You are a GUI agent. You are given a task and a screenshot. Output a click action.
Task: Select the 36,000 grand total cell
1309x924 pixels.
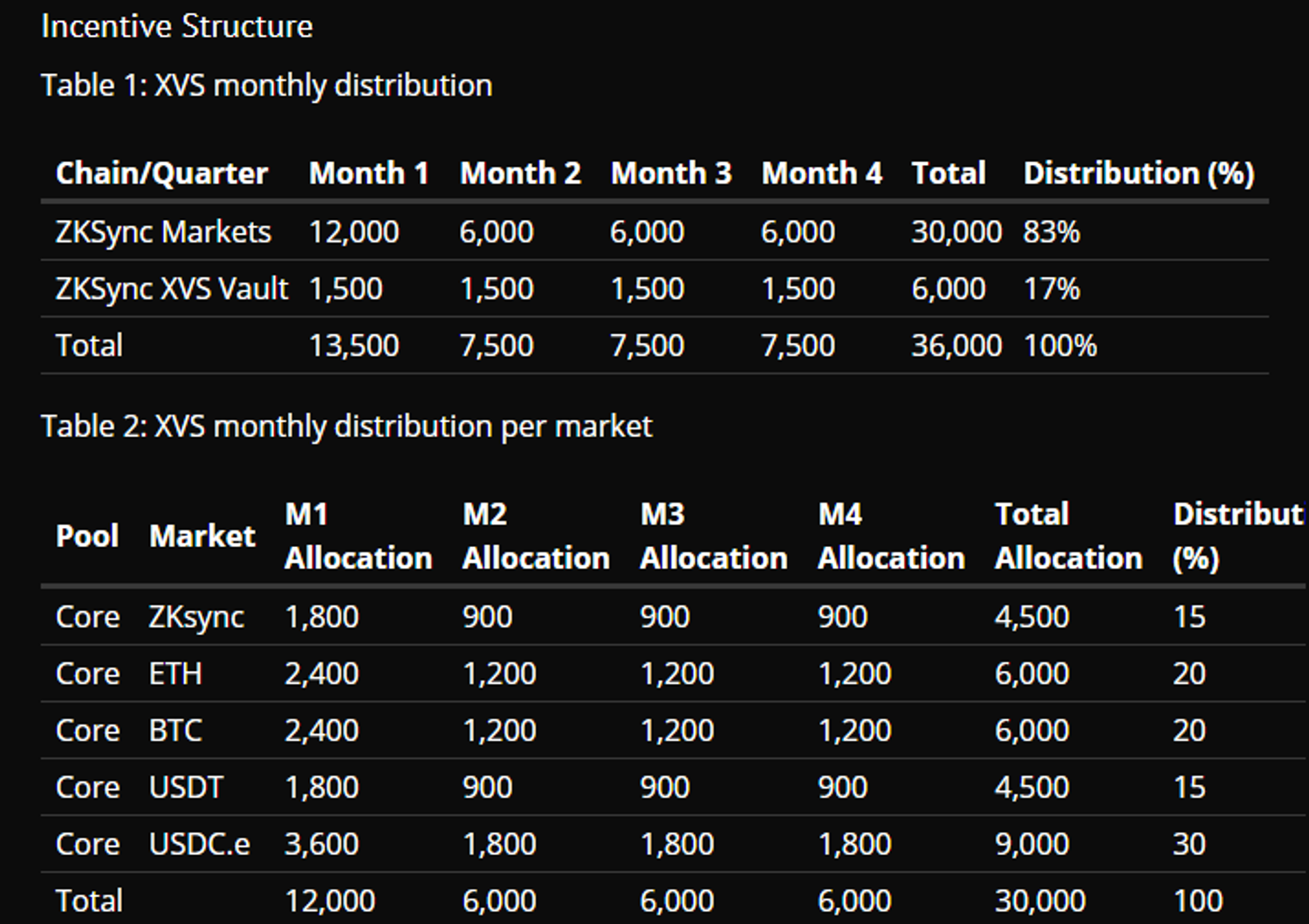pyautogui.click(x=956, y=346)
